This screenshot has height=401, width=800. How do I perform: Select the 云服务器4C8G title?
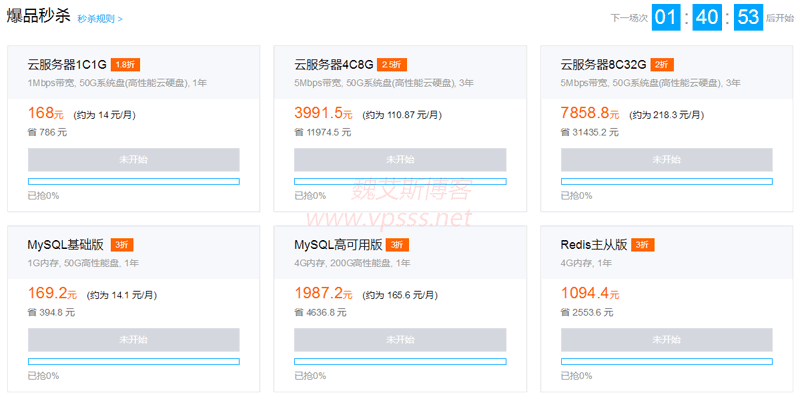pos(334,65)
